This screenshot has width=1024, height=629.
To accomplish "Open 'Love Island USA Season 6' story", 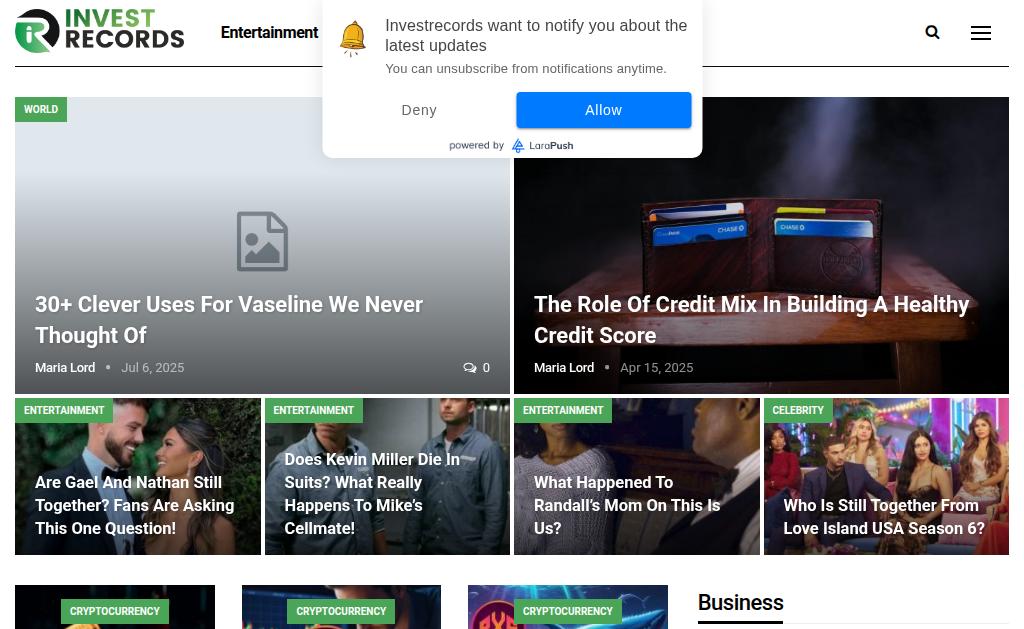I will click(884, 517).
